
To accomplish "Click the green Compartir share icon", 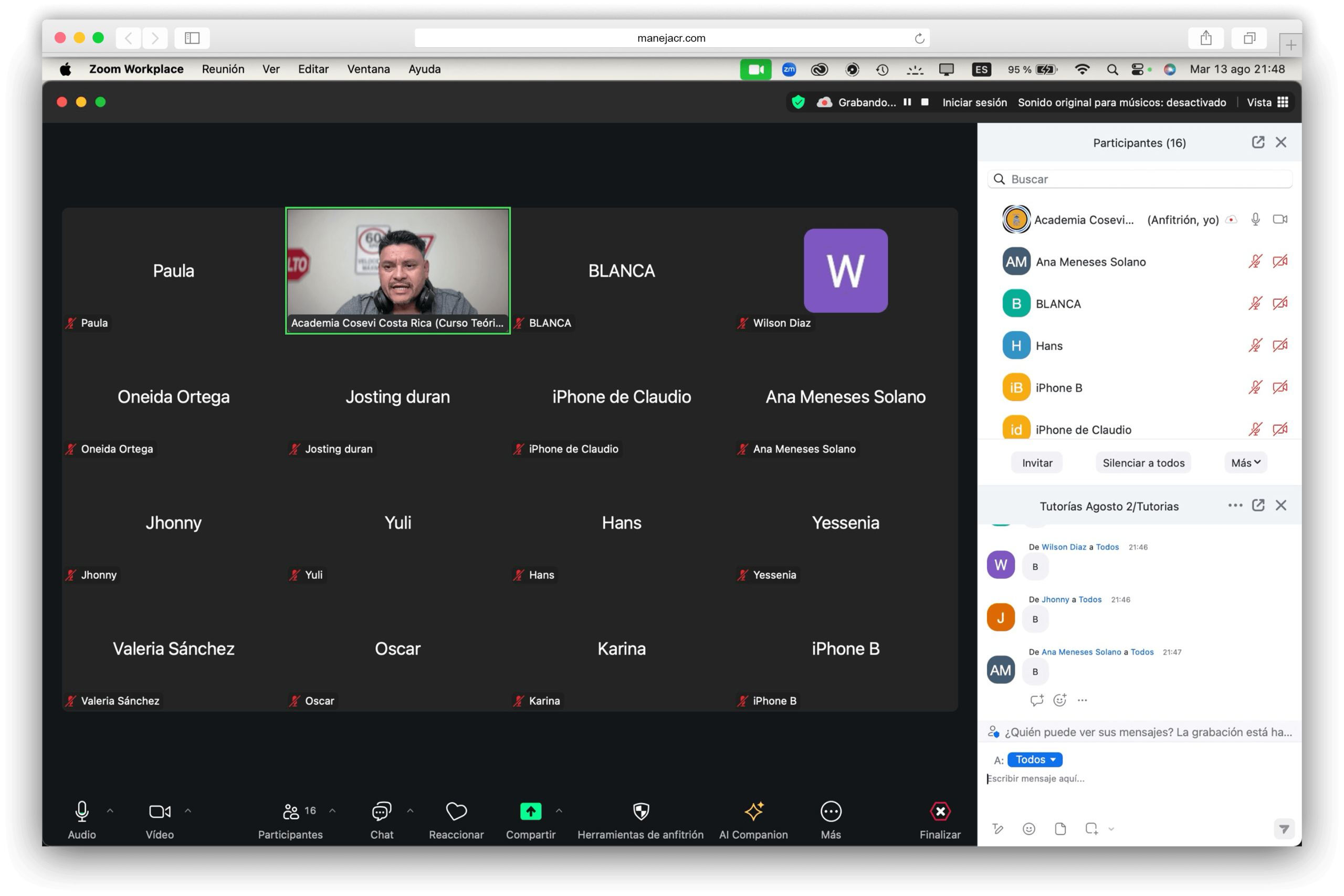I will point(530,811).
